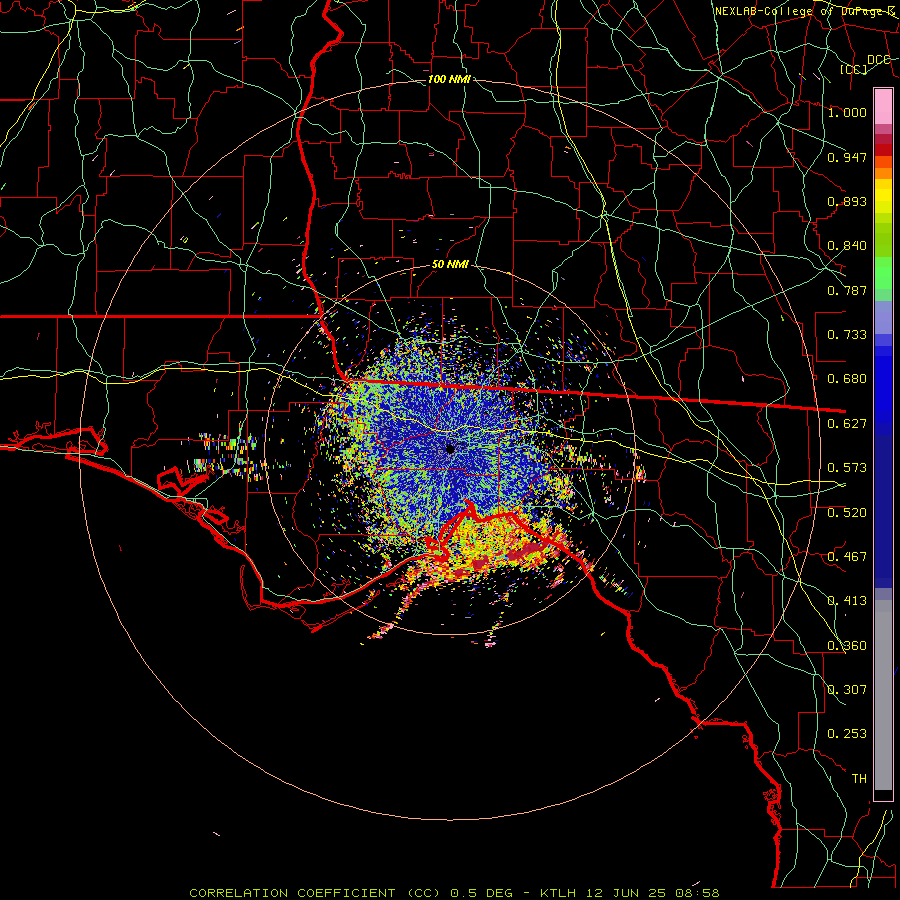The height and width of the screenshot is (900, 900).
Task: Select the 0.680 scale value
Action: coord(847,379)
